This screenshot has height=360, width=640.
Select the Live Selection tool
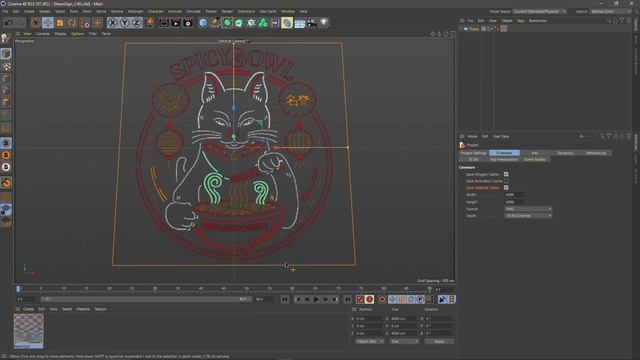[36, 23]
